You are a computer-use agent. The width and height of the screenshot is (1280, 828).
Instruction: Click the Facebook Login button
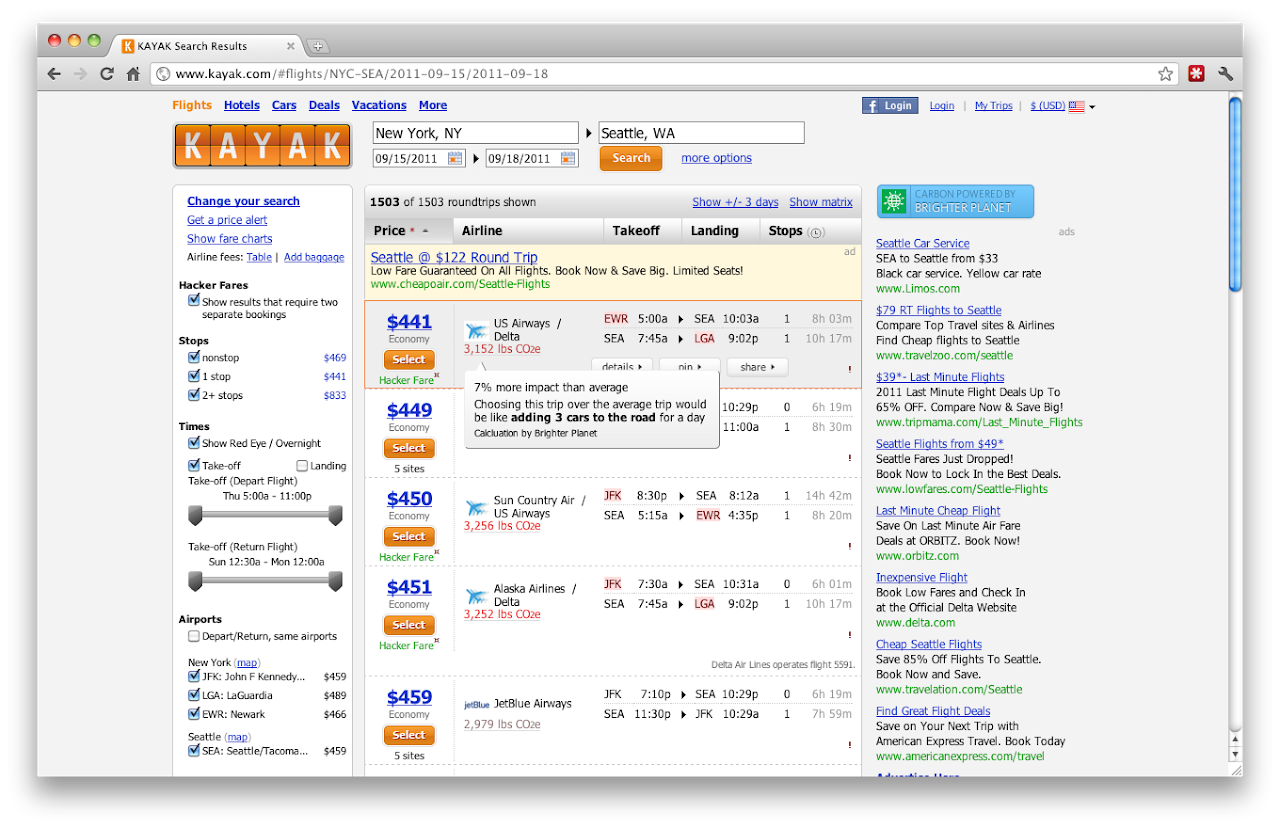pos(890,106)
